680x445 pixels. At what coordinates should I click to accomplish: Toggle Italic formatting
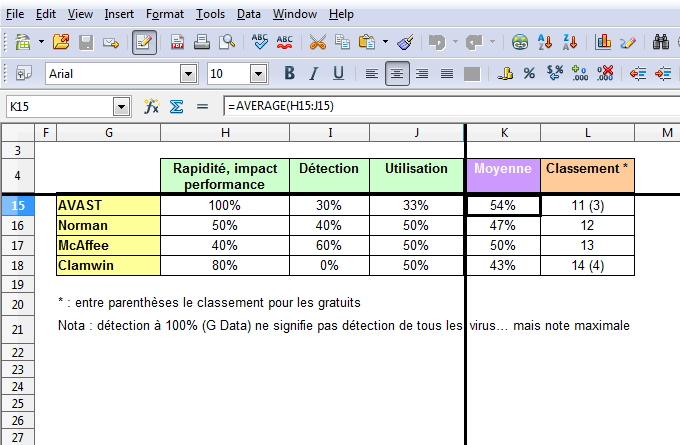click(314, 73)
